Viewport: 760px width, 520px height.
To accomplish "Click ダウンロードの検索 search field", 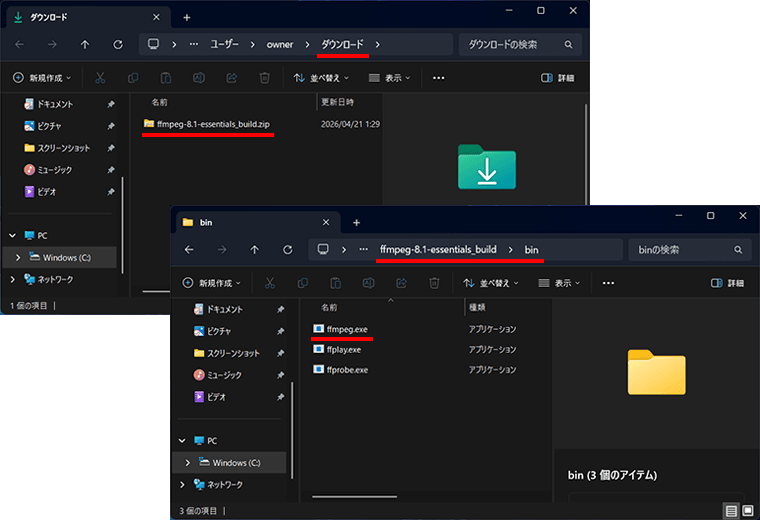I will 520,45.
